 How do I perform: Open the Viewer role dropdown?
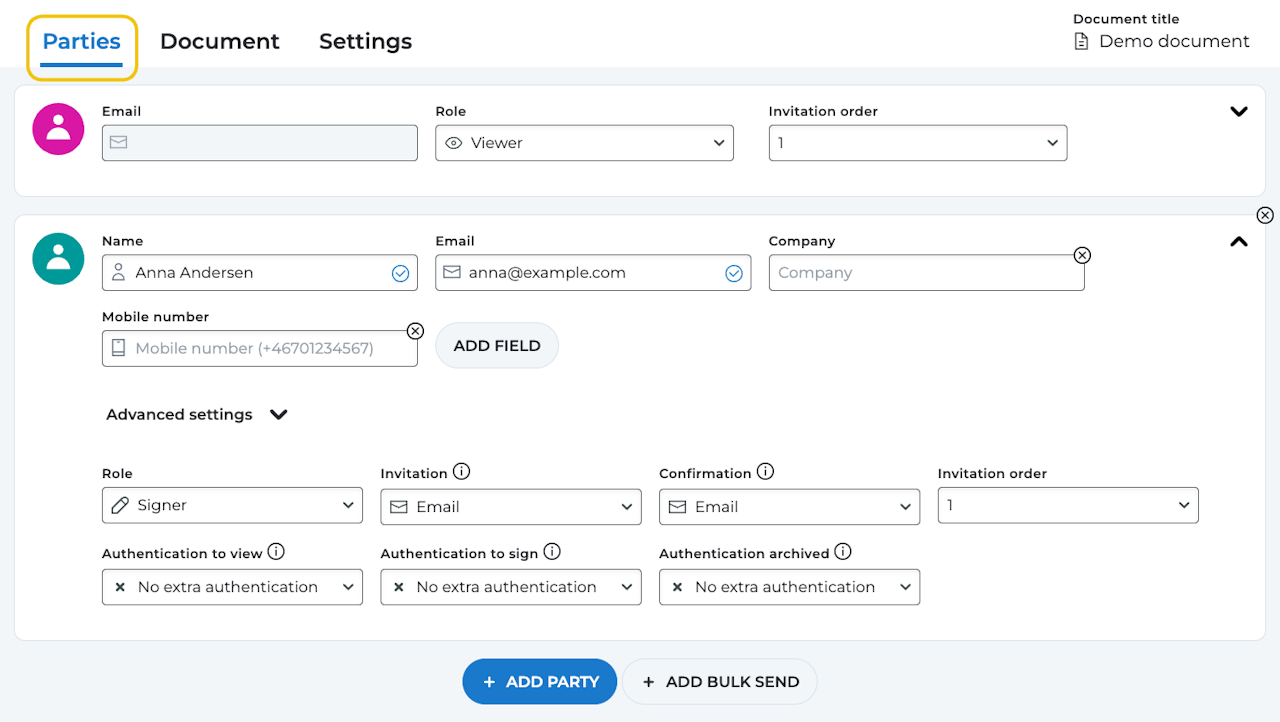tap(584, 143)
